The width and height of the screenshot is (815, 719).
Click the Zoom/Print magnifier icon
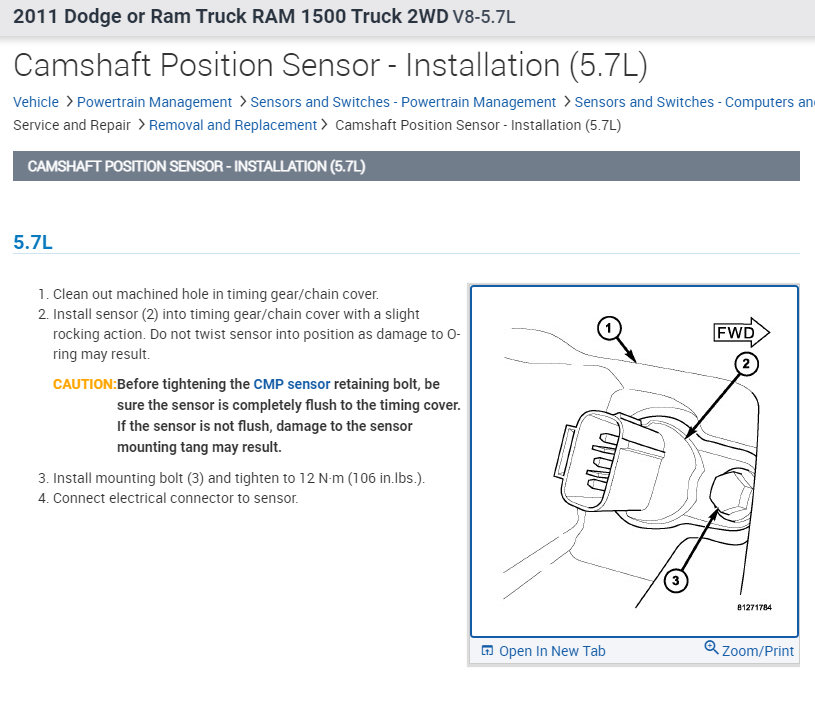711,648
